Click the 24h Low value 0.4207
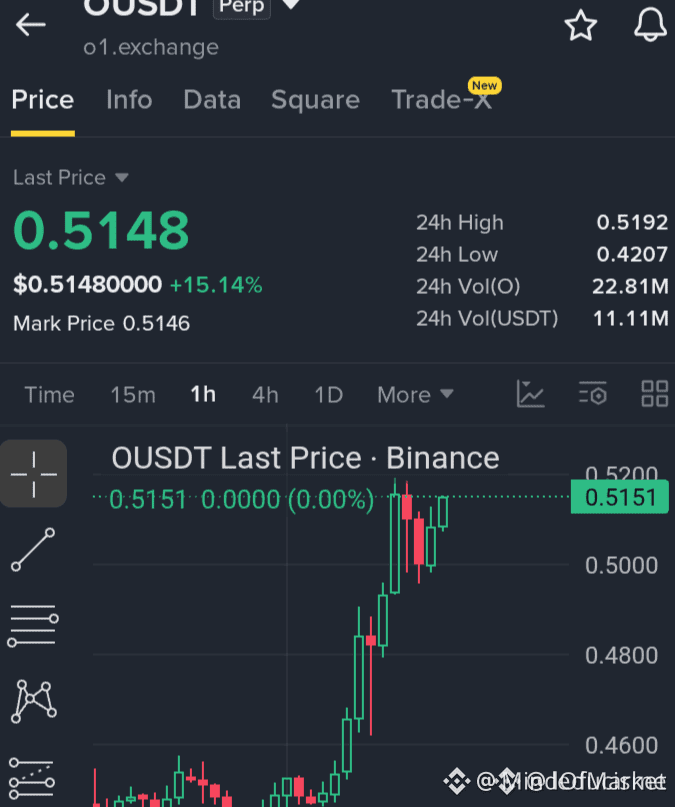Image resolution: width=675 pixels, height=807 pixels. point(632,254)
